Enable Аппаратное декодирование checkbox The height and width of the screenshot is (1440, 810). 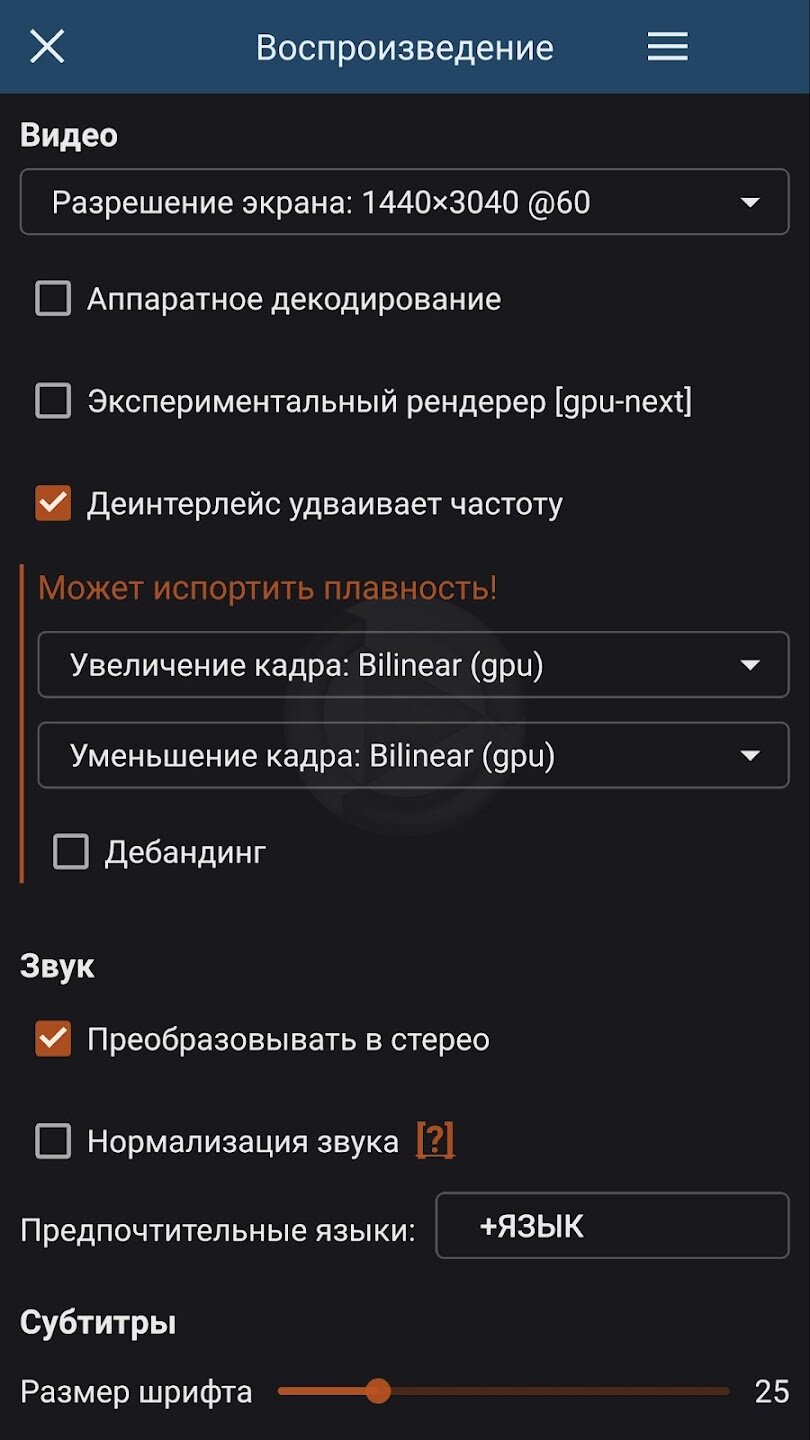(x=53, y=299)
